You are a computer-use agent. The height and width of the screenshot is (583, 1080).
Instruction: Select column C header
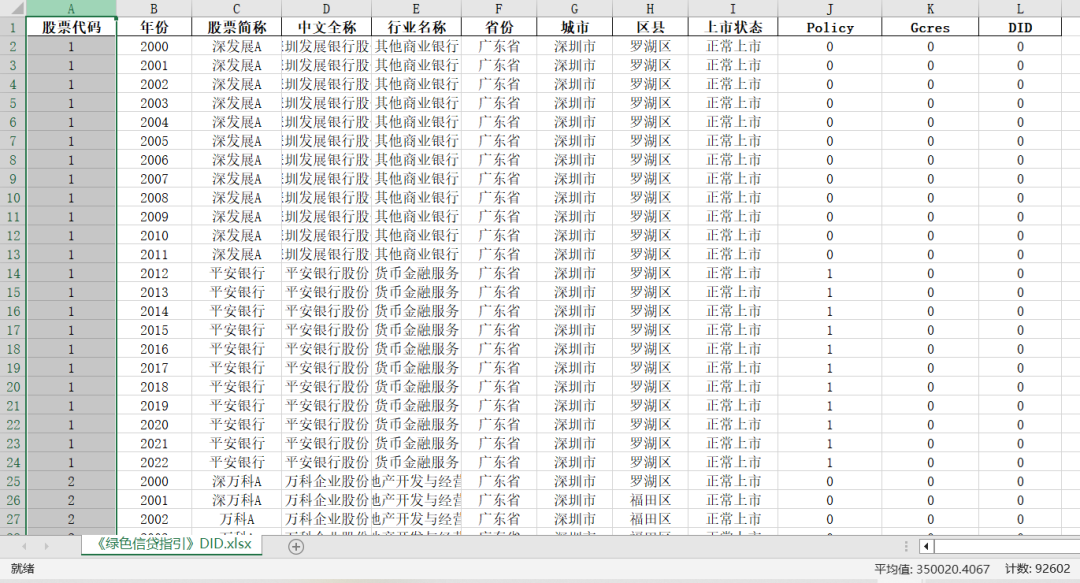pyautogui.click(x=236, y=9)
